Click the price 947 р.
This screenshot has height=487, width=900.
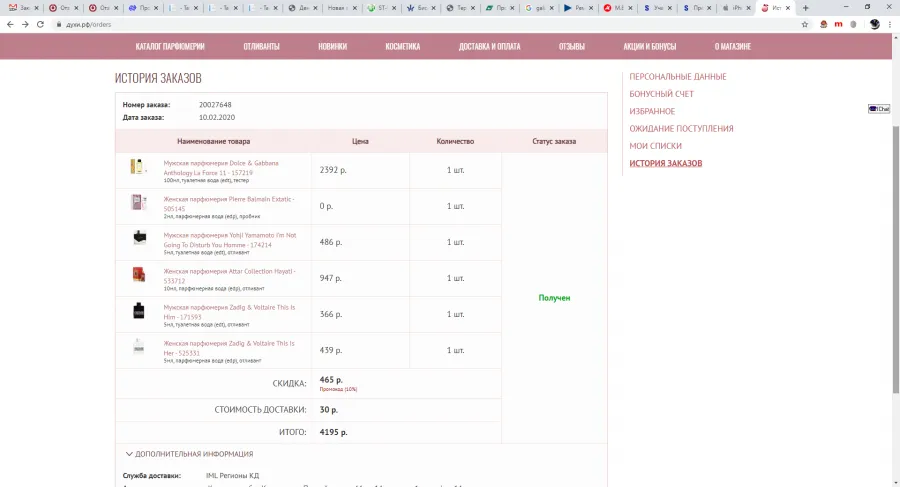[331, 278]
